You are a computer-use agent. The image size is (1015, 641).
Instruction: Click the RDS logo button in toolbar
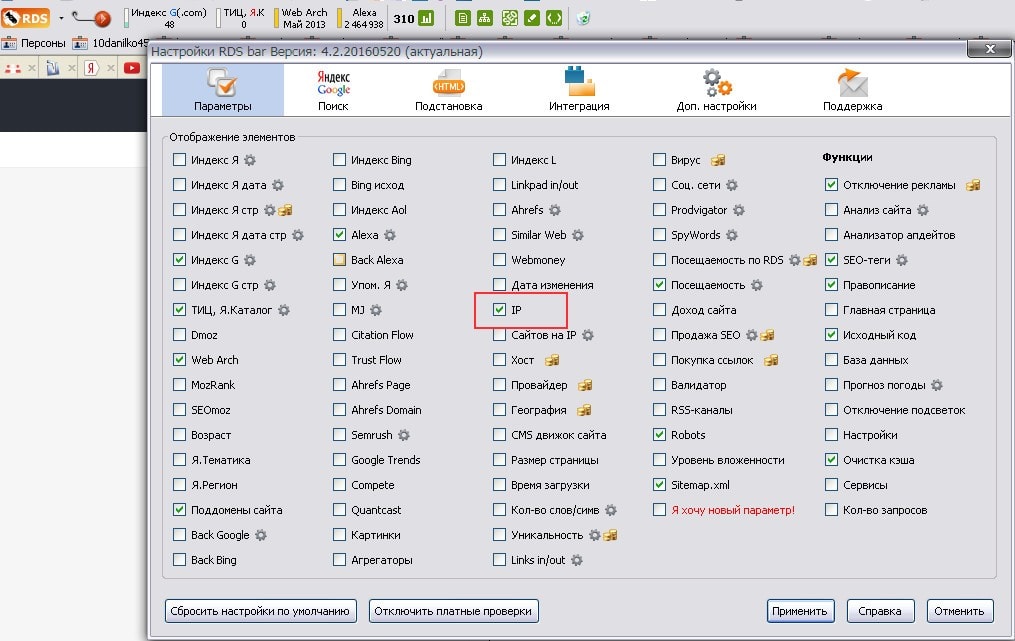(x=26, y=17)
